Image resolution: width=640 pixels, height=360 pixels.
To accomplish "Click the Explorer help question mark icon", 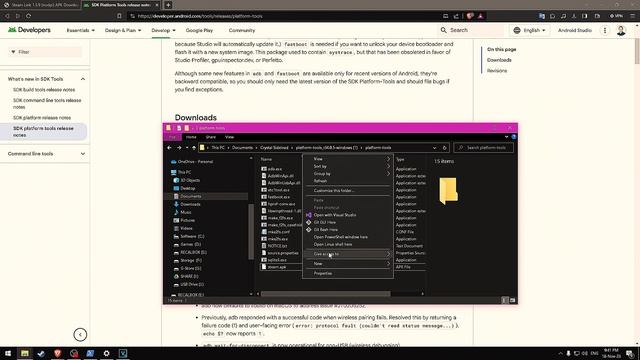I will pos(513,137).
